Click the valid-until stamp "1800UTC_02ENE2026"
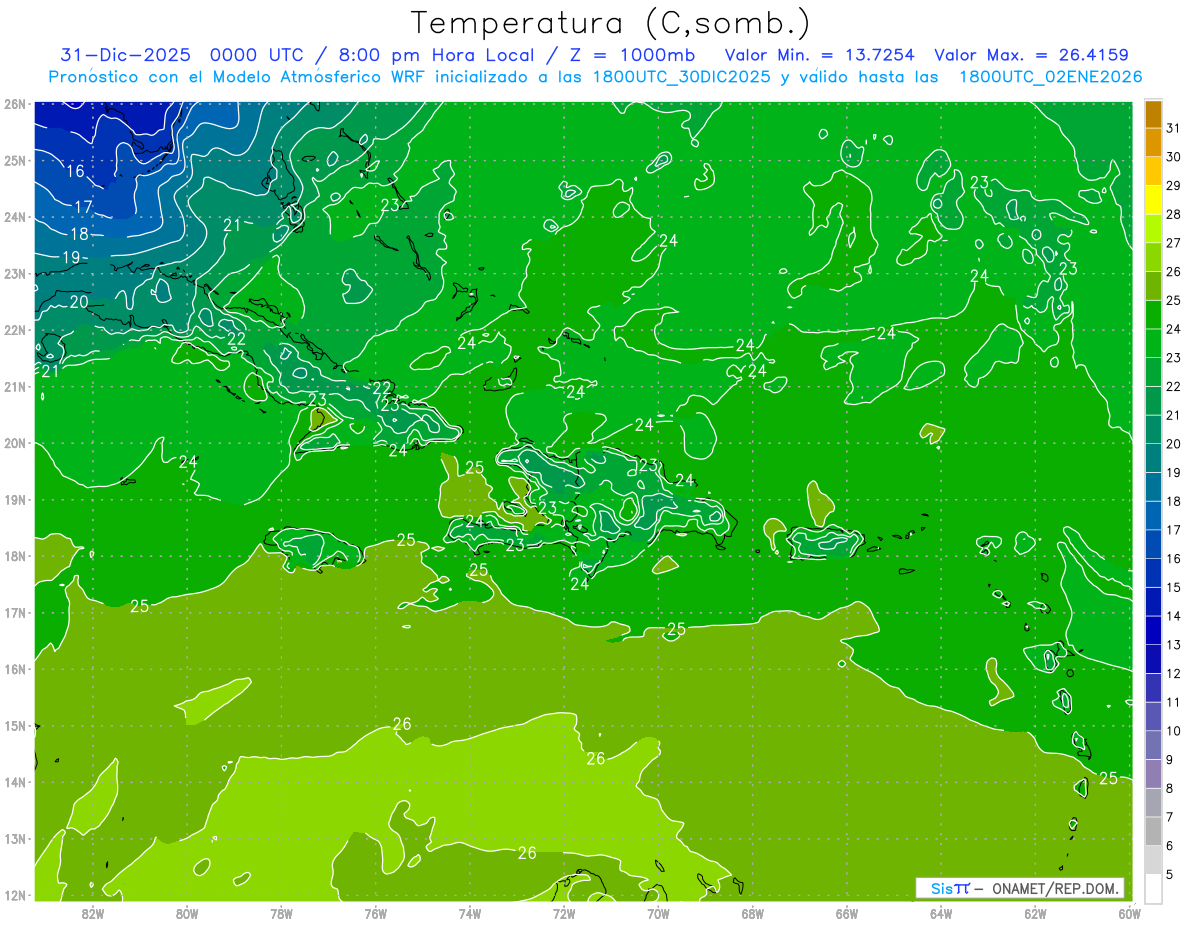 1050,77
